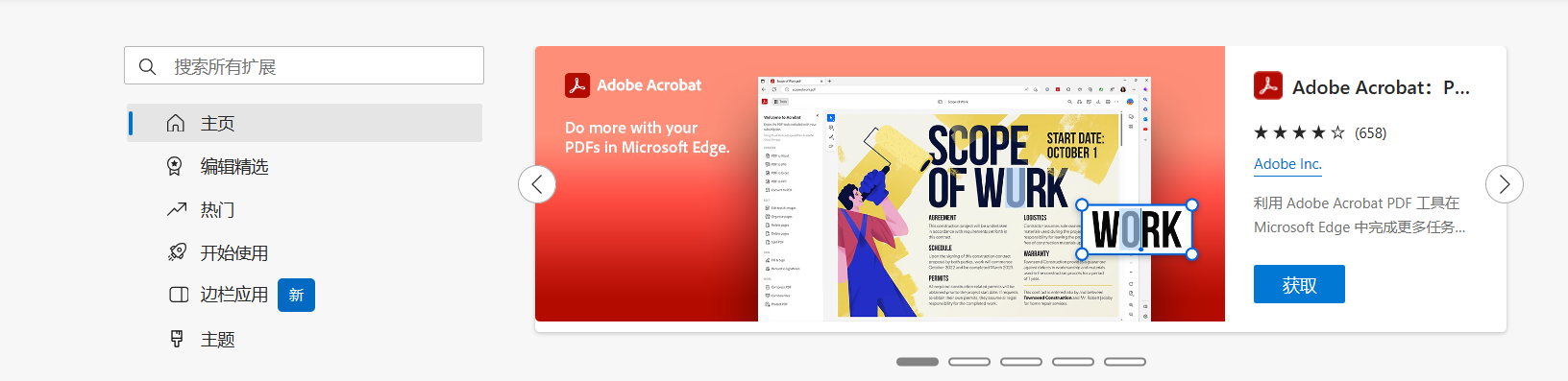The width and height of the screenshot is (1568, 381).
Task: Click banner text 'Do more with your PDFs'
Action: coord(648,137)
